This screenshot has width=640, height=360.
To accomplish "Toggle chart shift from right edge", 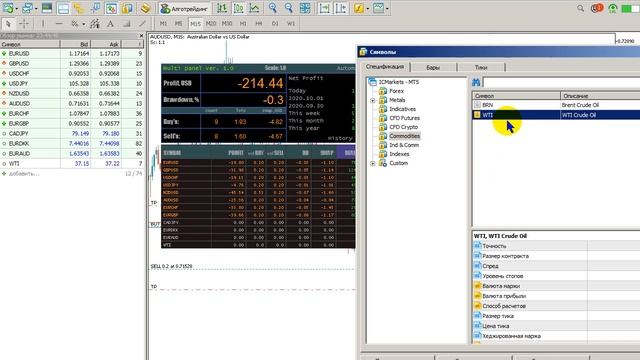I will click(341, 8).
